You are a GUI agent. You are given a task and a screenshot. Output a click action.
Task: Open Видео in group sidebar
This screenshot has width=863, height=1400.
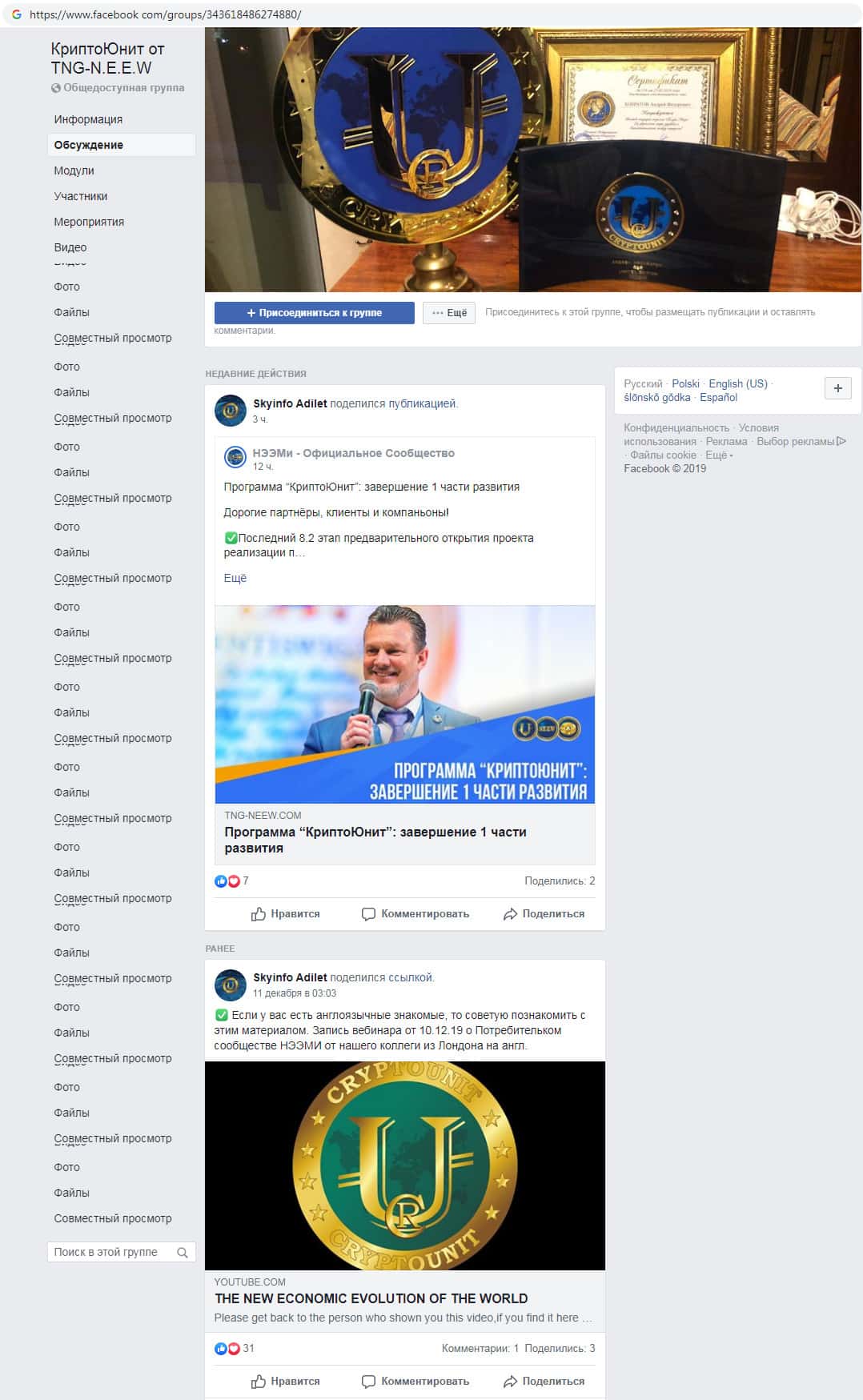click(x=70, y=247)
